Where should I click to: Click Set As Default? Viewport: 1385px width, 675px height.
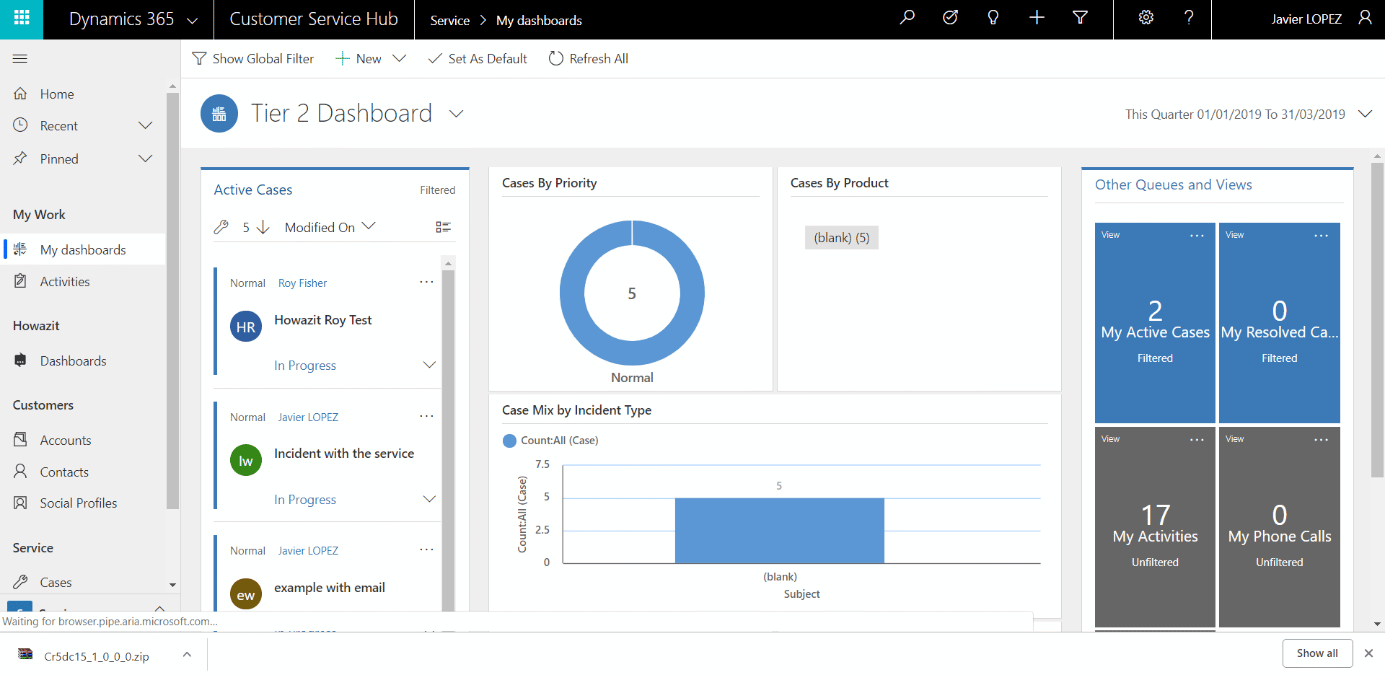477,59
